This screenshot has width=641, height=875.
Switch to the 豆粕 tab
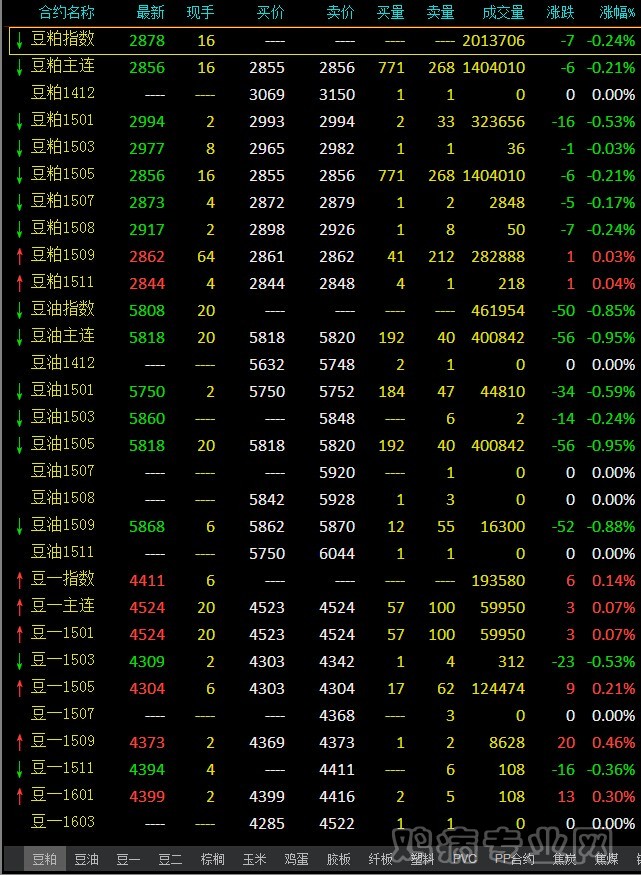point(45,859)
